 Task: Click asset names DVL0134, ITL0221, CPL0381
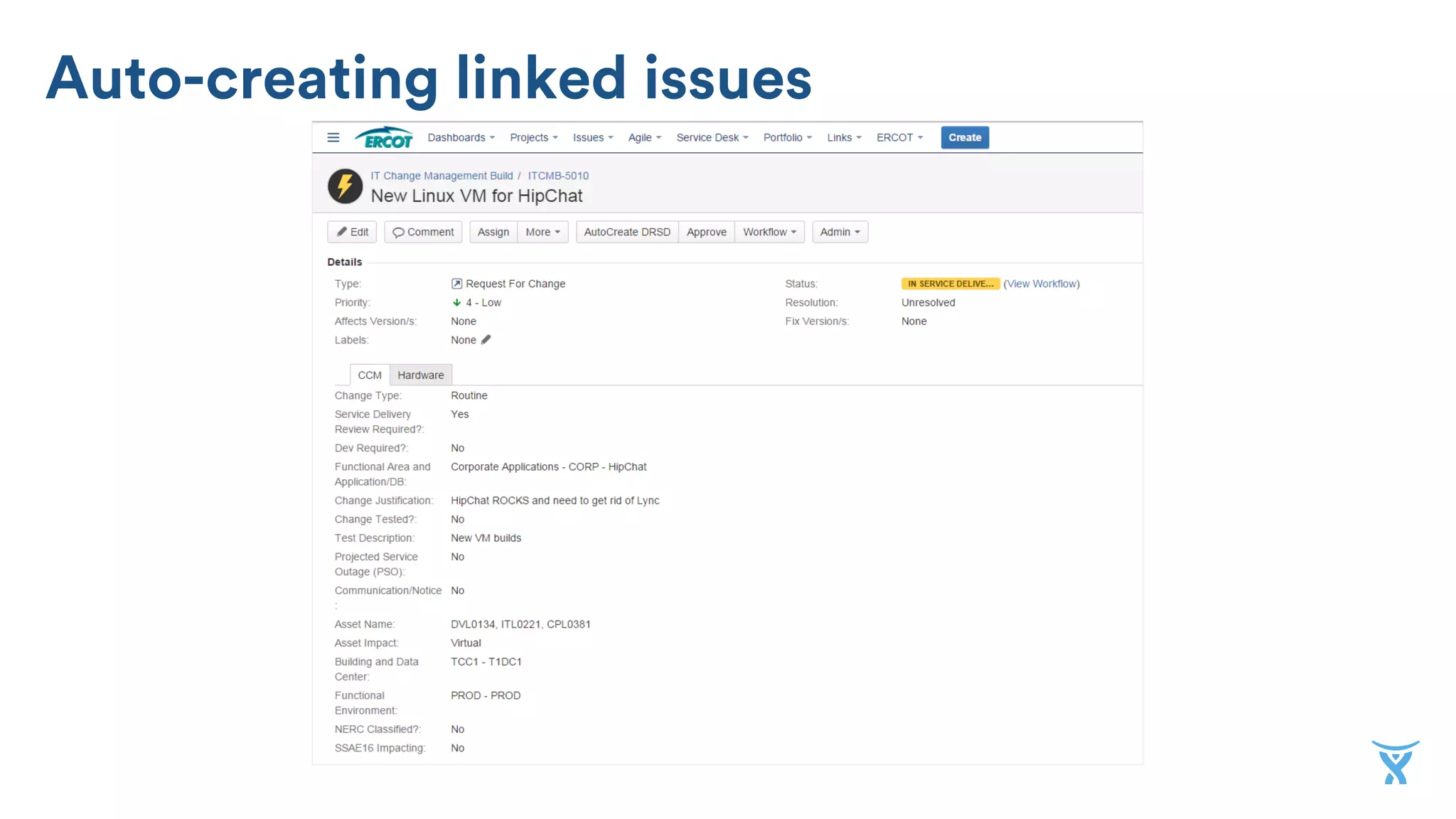pyautogui.click(x=521, y=624)
